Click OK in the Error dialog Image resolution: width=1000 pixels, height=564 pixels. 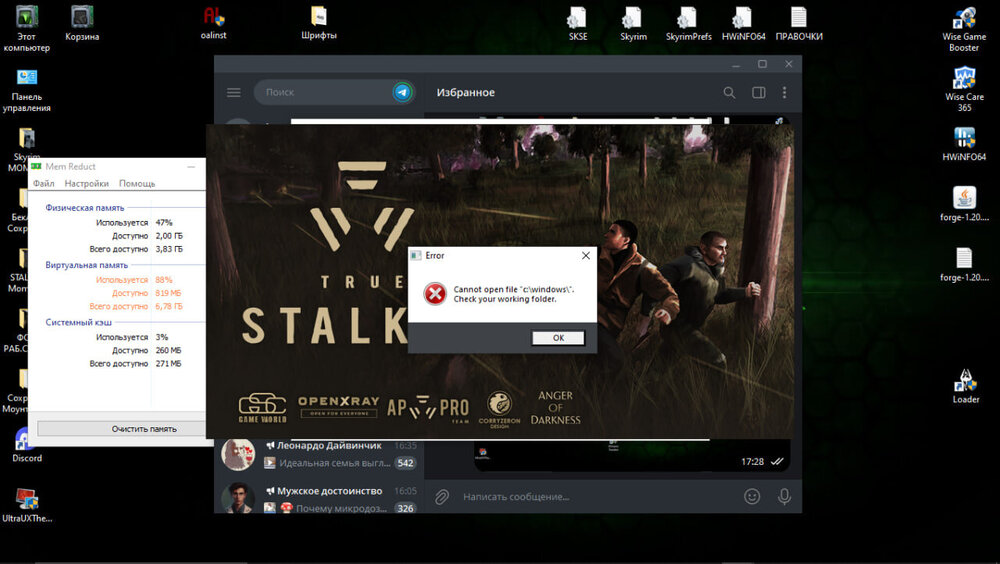[x=558, y=338]
